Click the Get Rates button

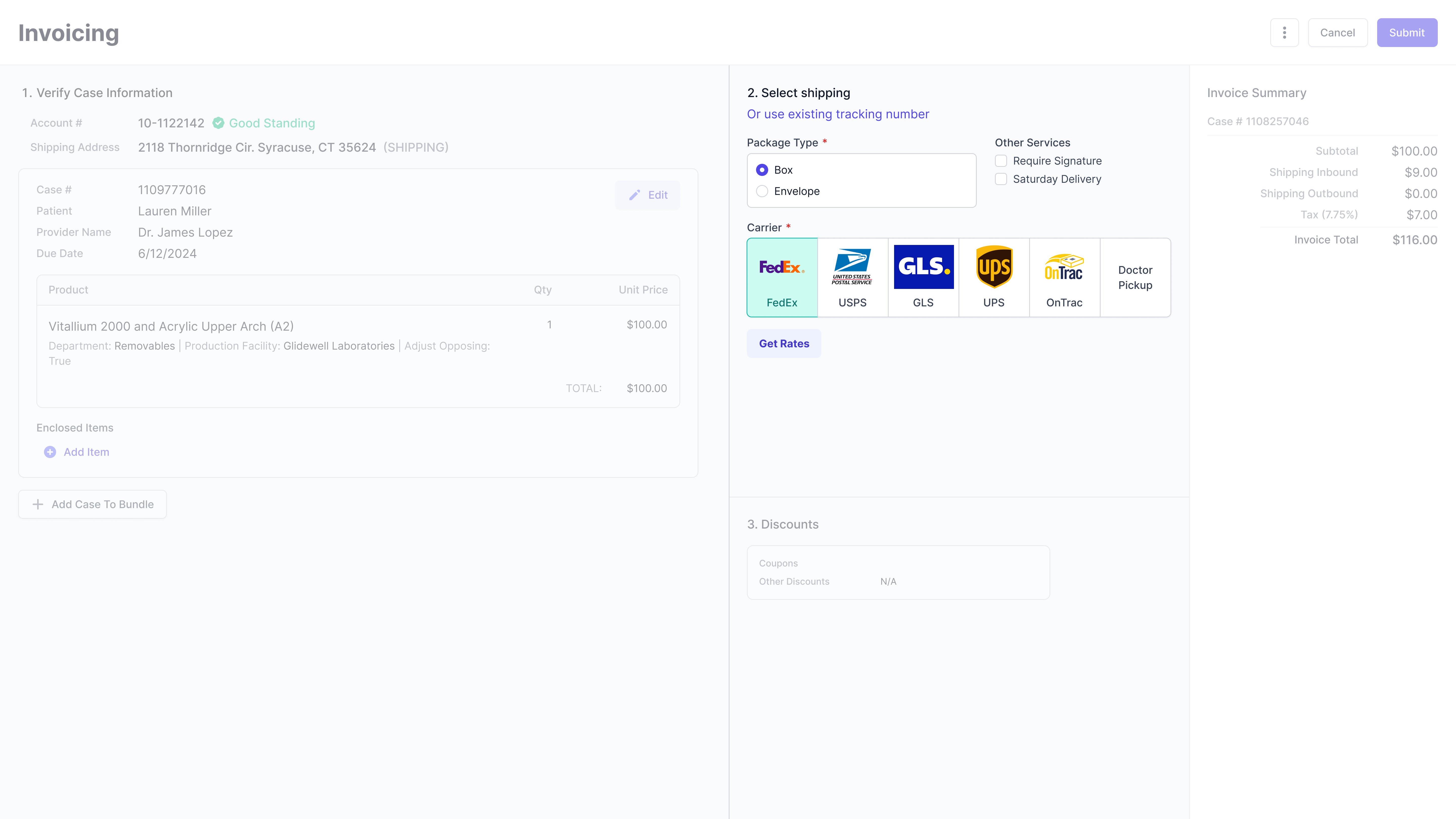coord(784,344)
